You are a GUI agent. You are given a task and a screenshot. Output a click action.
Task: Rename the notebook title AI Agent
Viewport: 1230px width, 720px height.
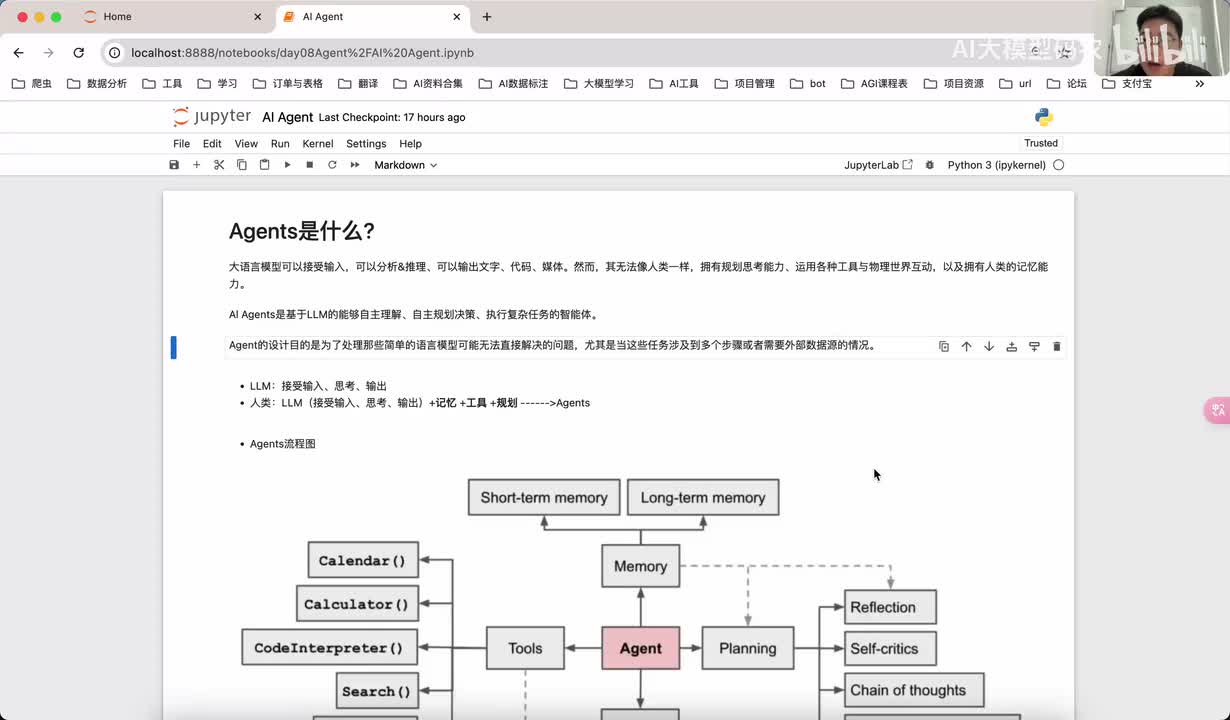tap(288, 117)
